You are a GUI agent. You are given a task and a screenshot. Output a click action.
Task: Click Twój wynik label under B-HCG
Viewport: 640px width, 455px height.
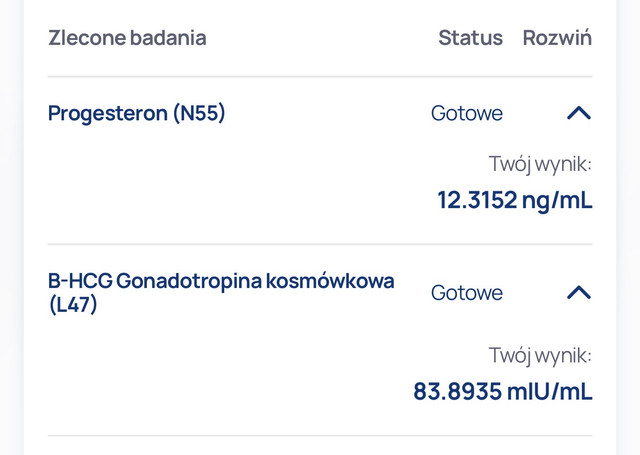pyautogui.click(x=540, y=355)
